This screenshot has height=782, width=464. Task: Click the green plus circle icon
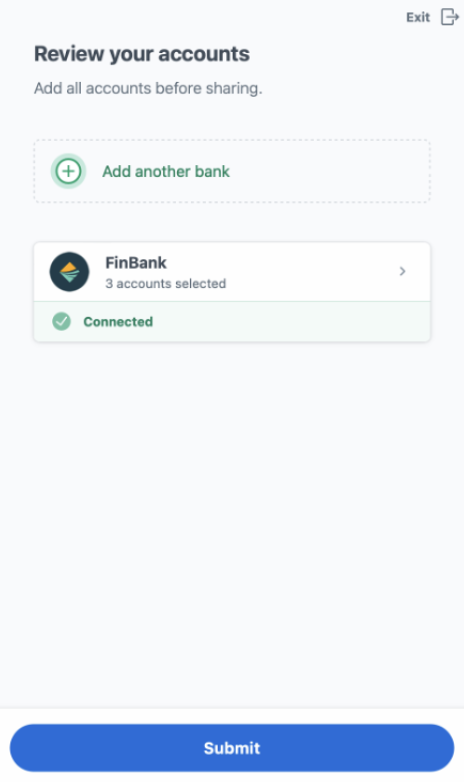pos(68,171)
